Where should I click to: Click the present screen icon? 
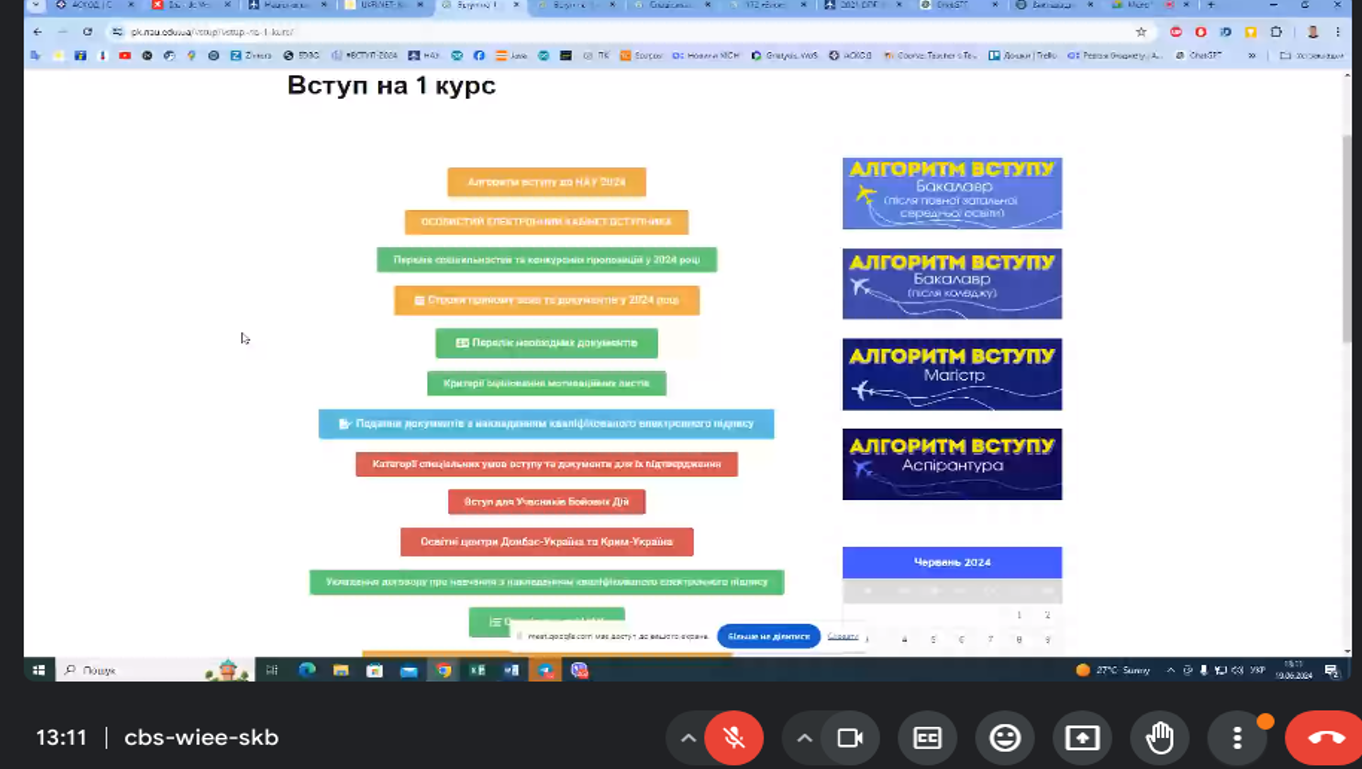coord(1082,738)
